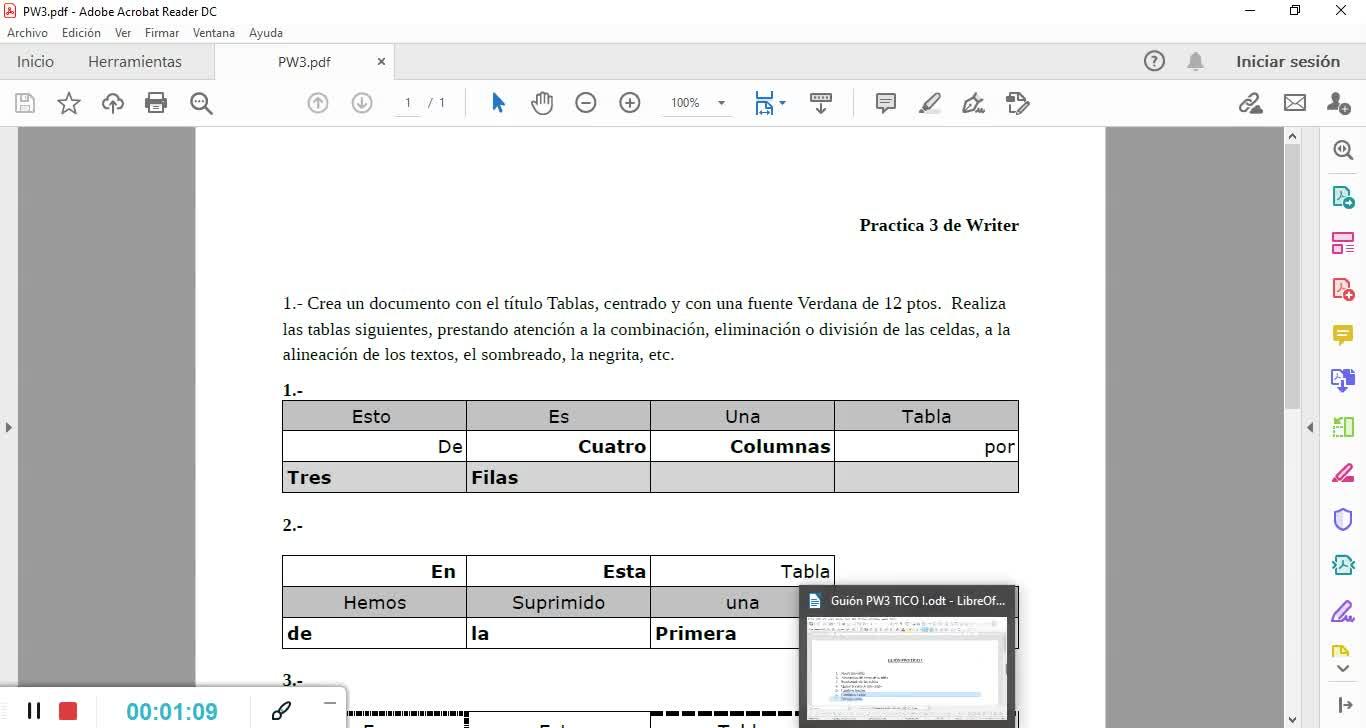Viewport: 1366px width, 728px height.
Task: Add a sticky note comment from the toolbar
Action: [885, 103]
